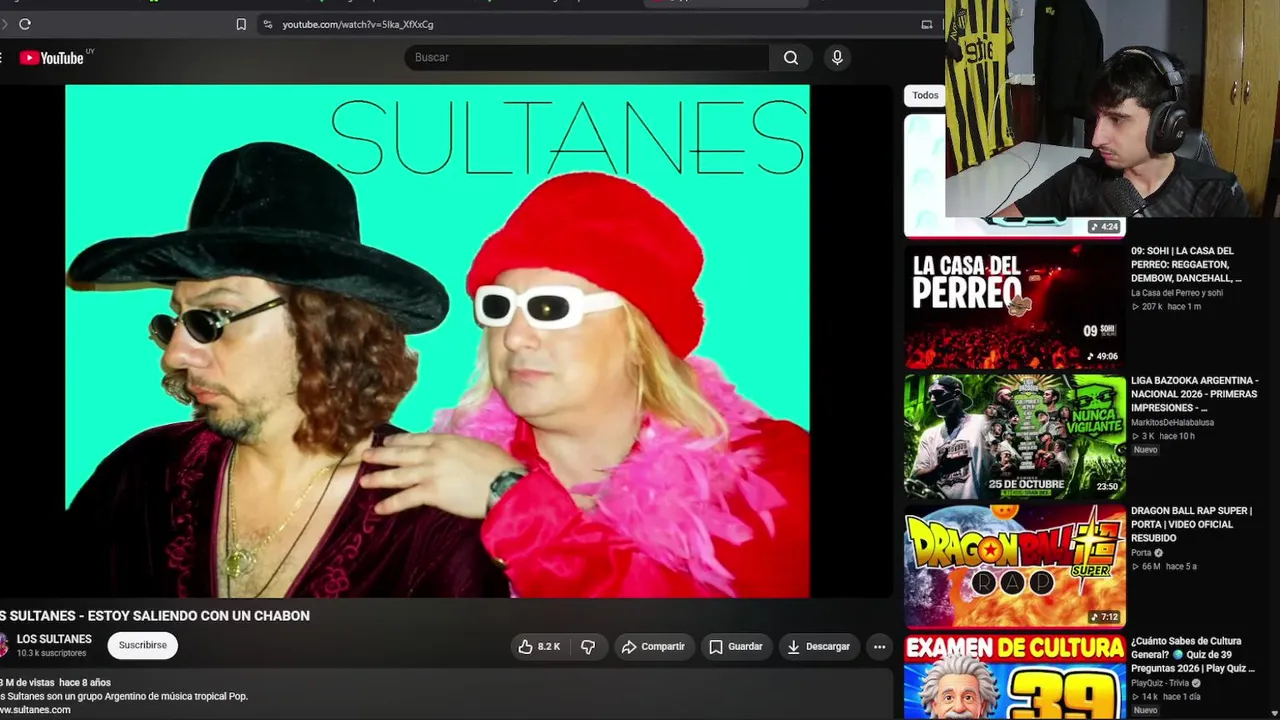The image size is (1280, 720).
Task: Open the LOS SULTANES channel name
Action: click(x=54, y=640)
